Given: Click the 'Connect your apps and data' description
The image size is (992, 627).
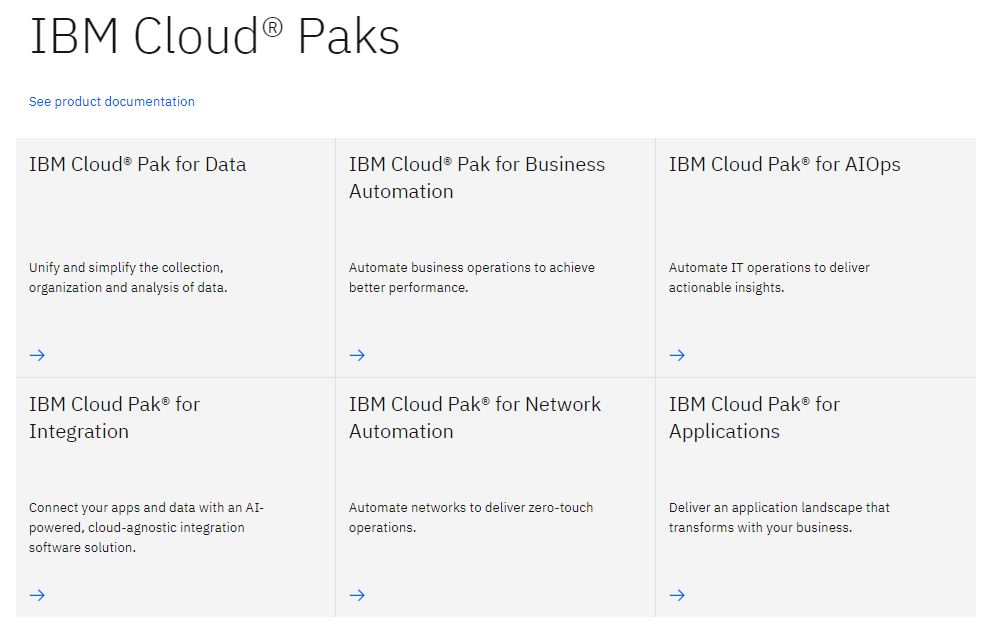Looking at the screenshot, I should (146, 527).
